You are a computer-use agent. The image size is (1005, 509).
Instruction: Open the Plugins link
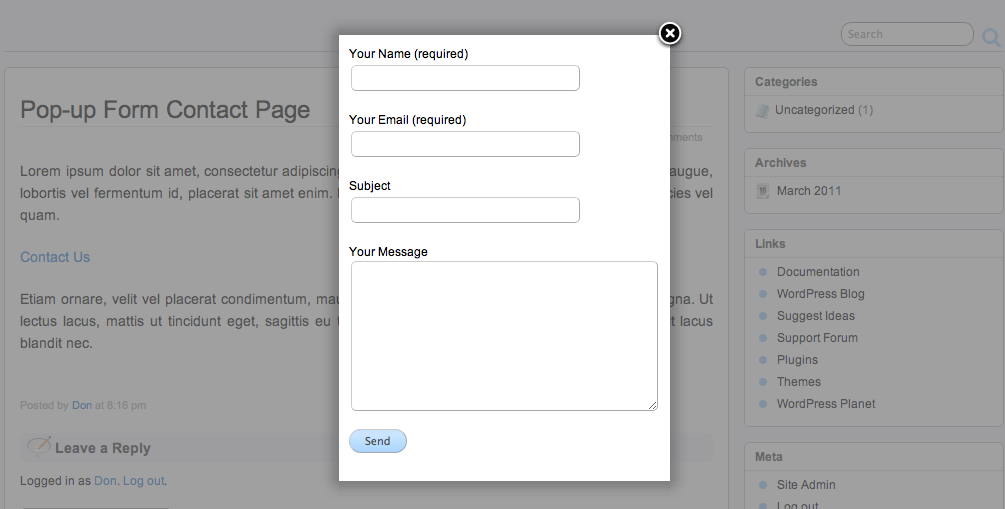[797, 360]
